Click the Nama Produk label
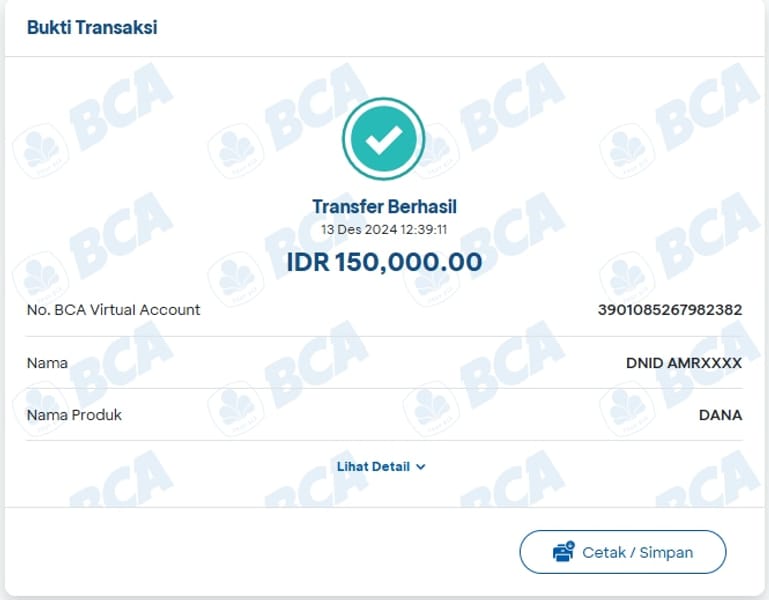Image resolution: width=769 pixels, height=600 pixels. click(74, 415)
